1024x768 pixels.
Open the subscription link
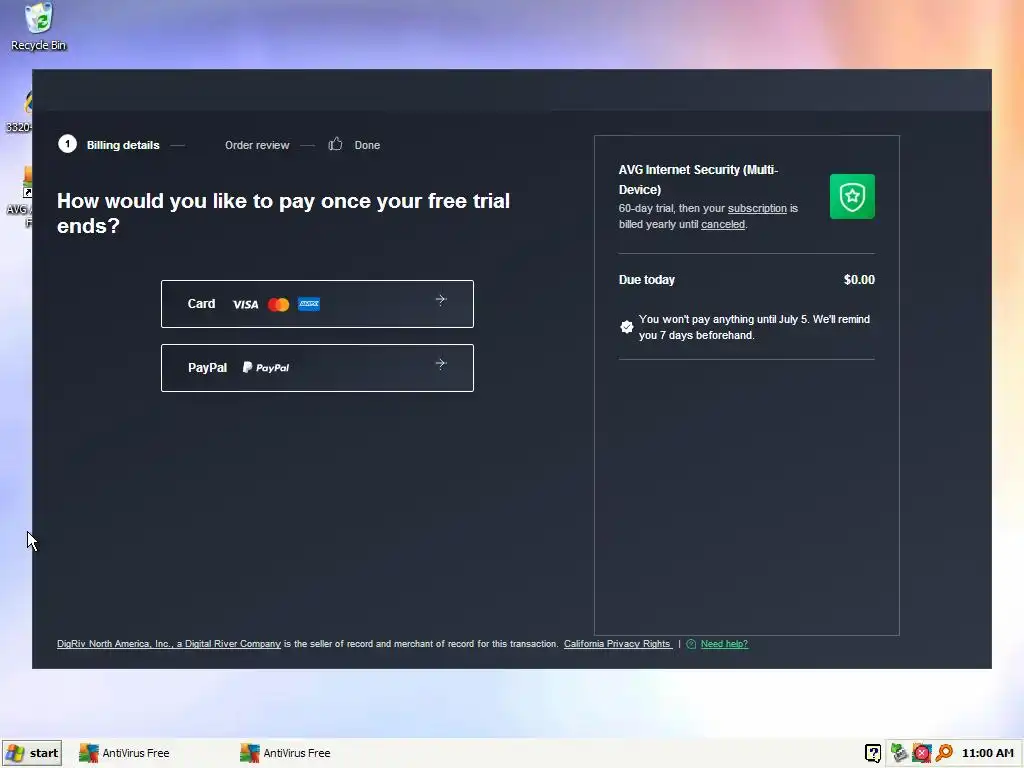pyautogui.click(x=757, y=208)
